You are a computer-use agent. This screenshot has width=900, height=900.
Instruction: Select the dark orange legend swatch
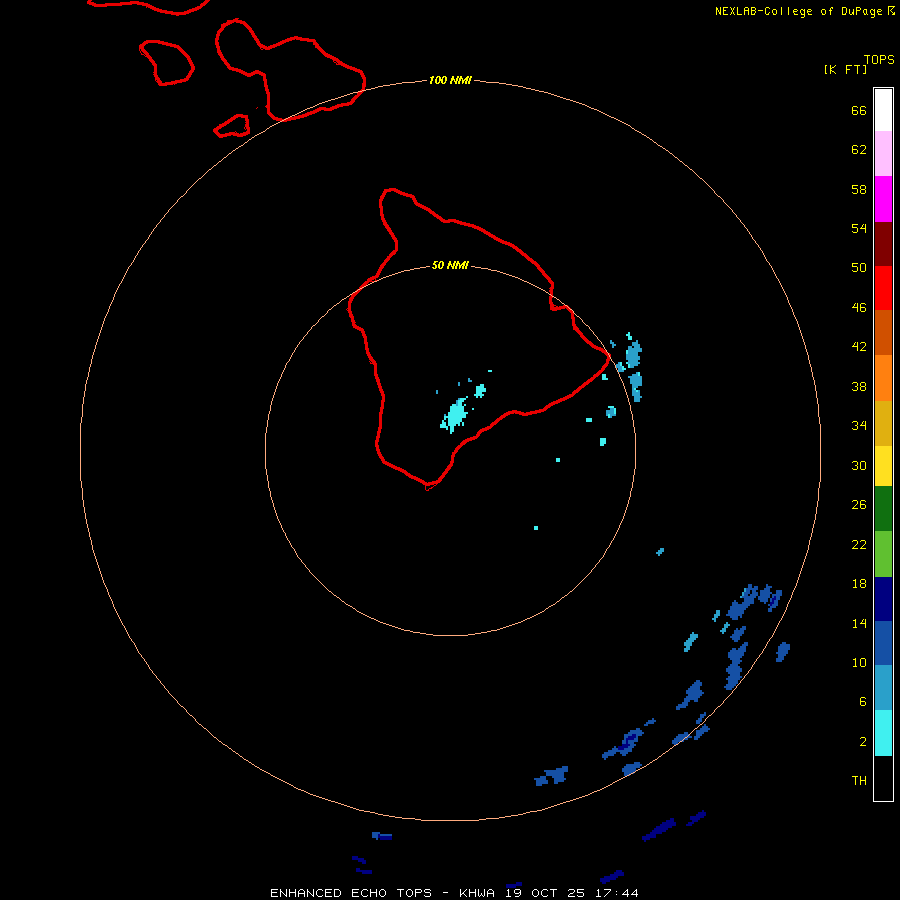(x=883, y=332)
